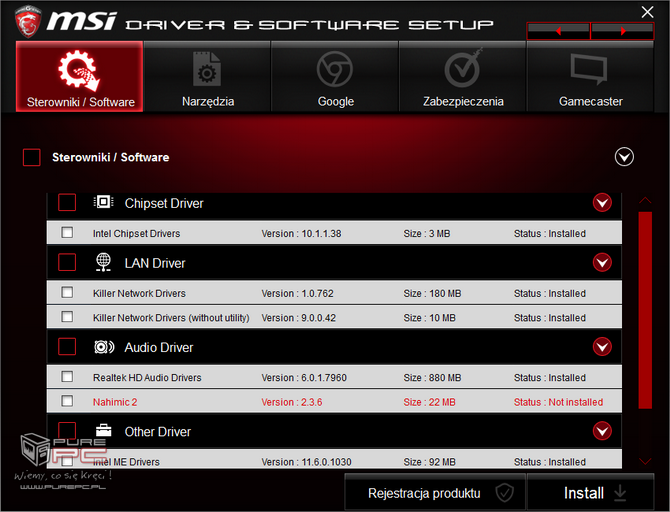Click the Other Driver toolbox icon
Screen dimensions: 670x512
pos(103,430)
